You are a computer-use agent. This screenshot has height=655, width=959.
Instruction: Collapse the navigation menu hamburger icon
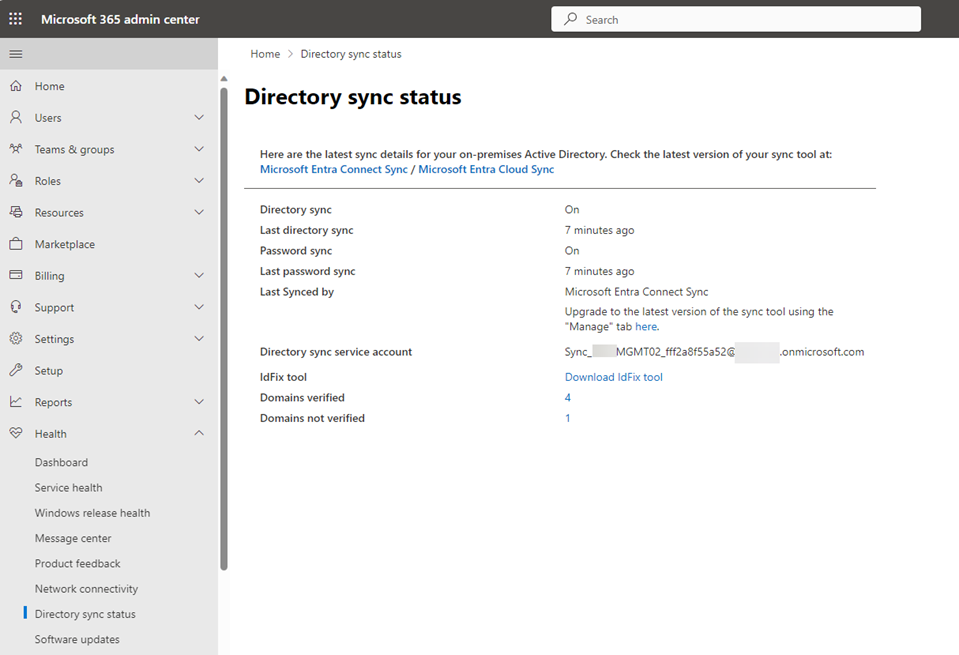click(16, 54)
